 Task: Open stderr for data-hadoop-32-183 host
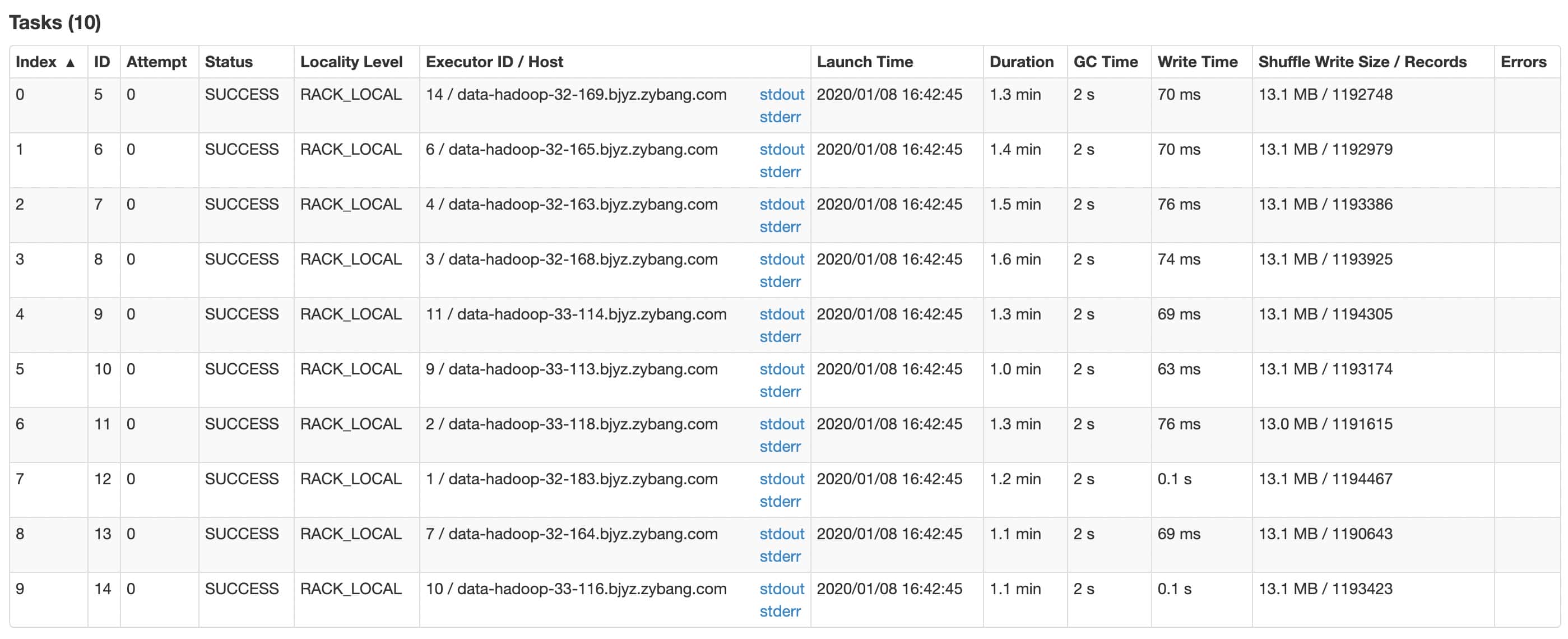coord(780,502)
